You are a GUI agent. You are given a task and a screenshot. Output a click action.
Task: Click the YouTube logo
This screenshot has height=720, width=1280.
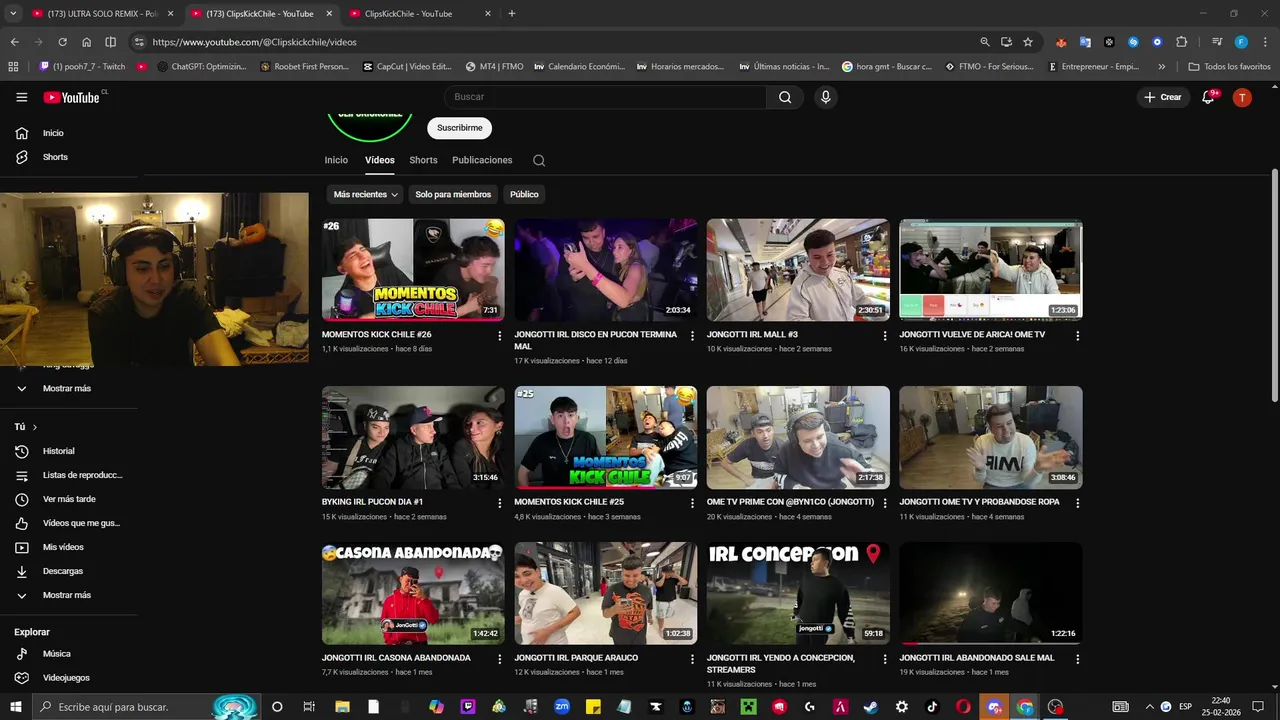point(71,97)
